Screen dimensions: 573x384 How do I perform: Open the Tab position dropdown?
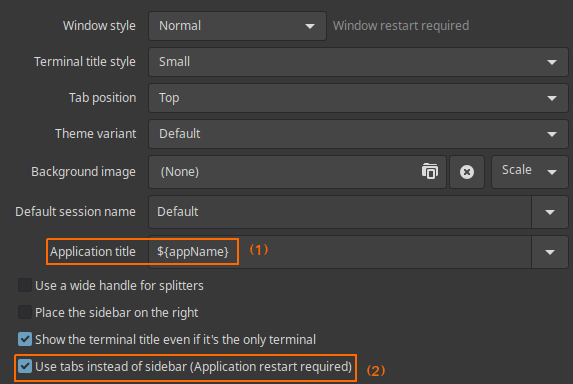pos(358,98)
